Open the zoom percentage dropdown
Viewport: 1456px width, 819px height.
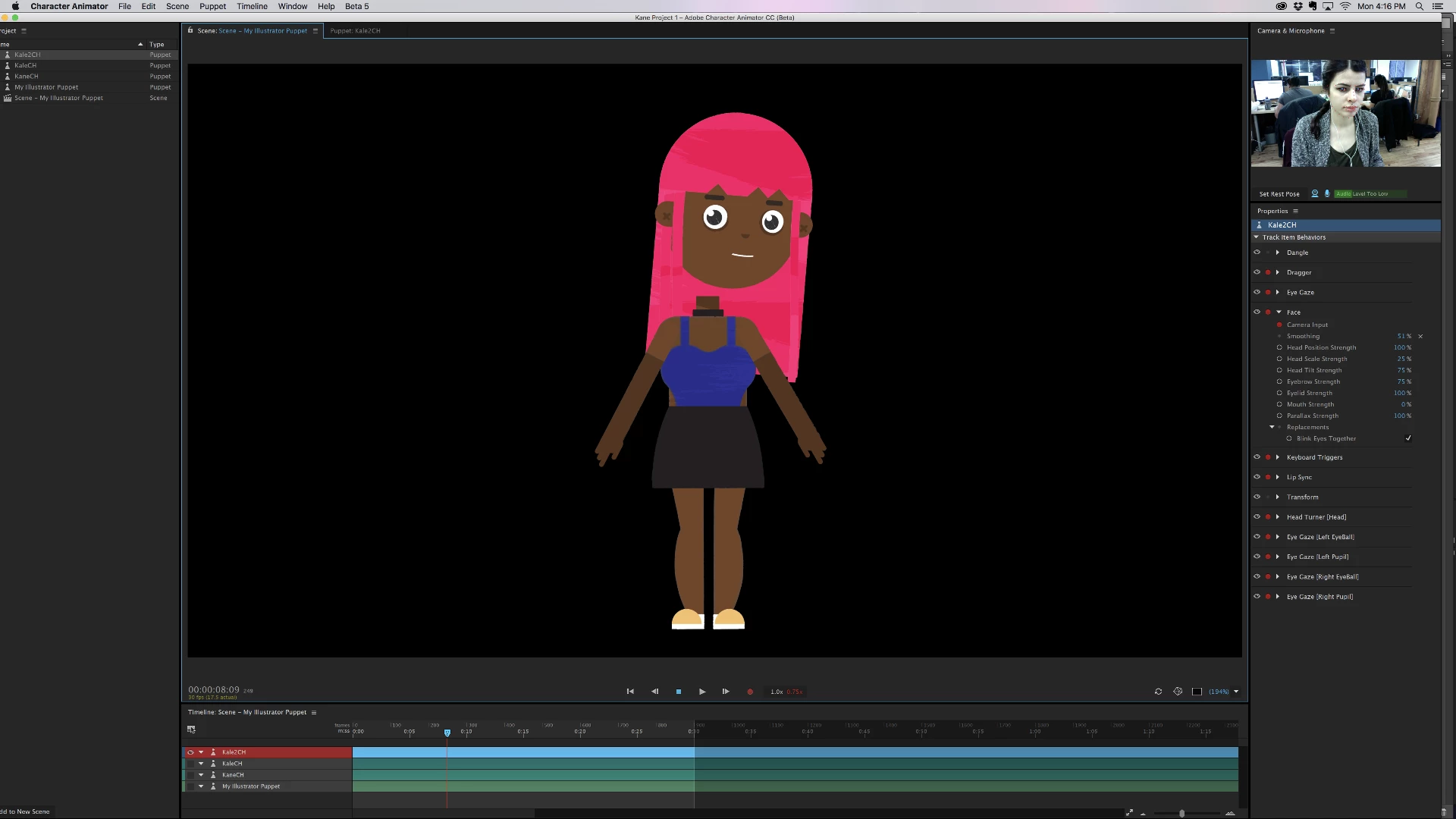tap(1236, 692)
